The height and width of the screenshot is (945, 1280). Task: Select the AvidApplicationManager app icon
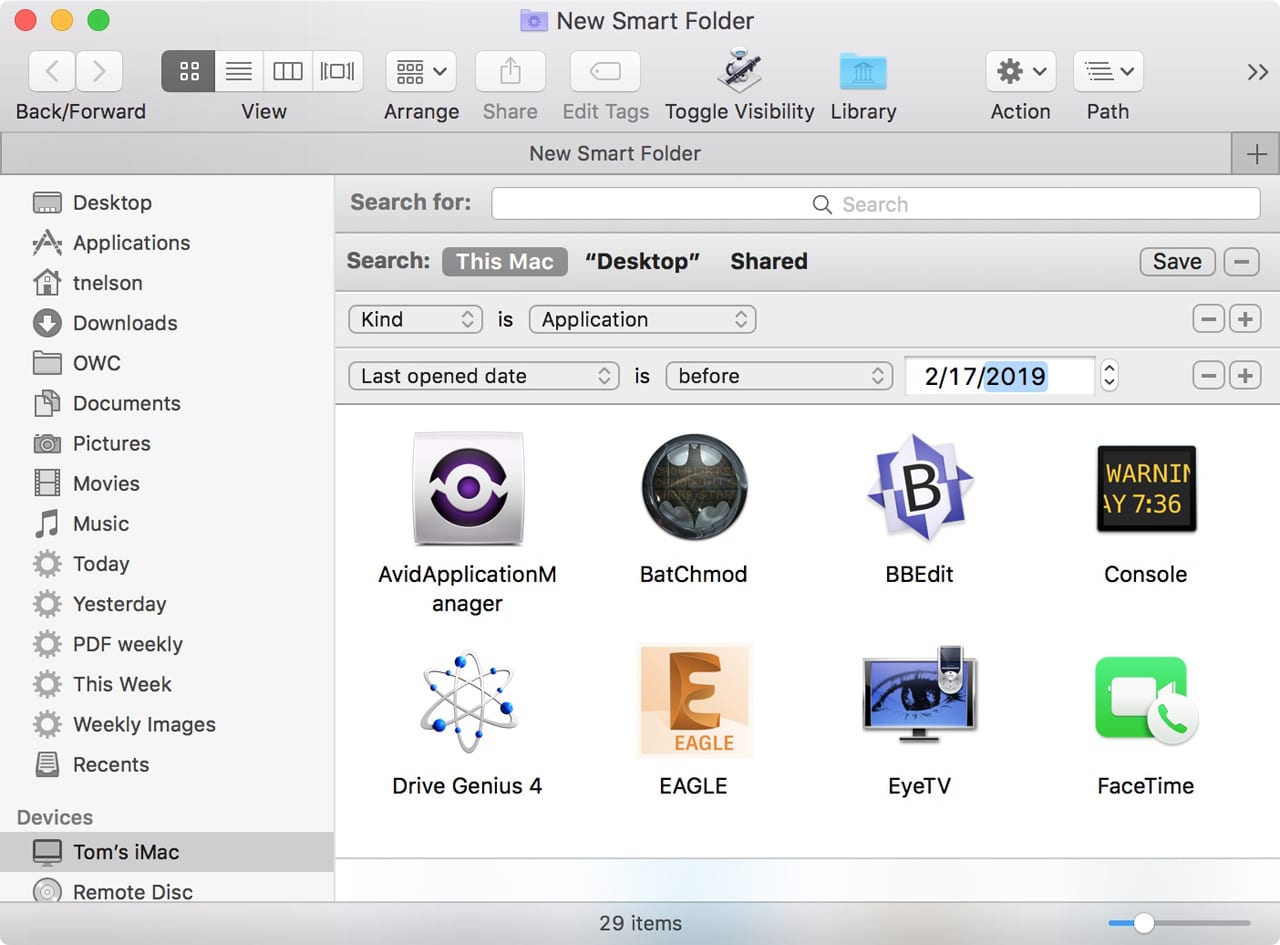468,488
